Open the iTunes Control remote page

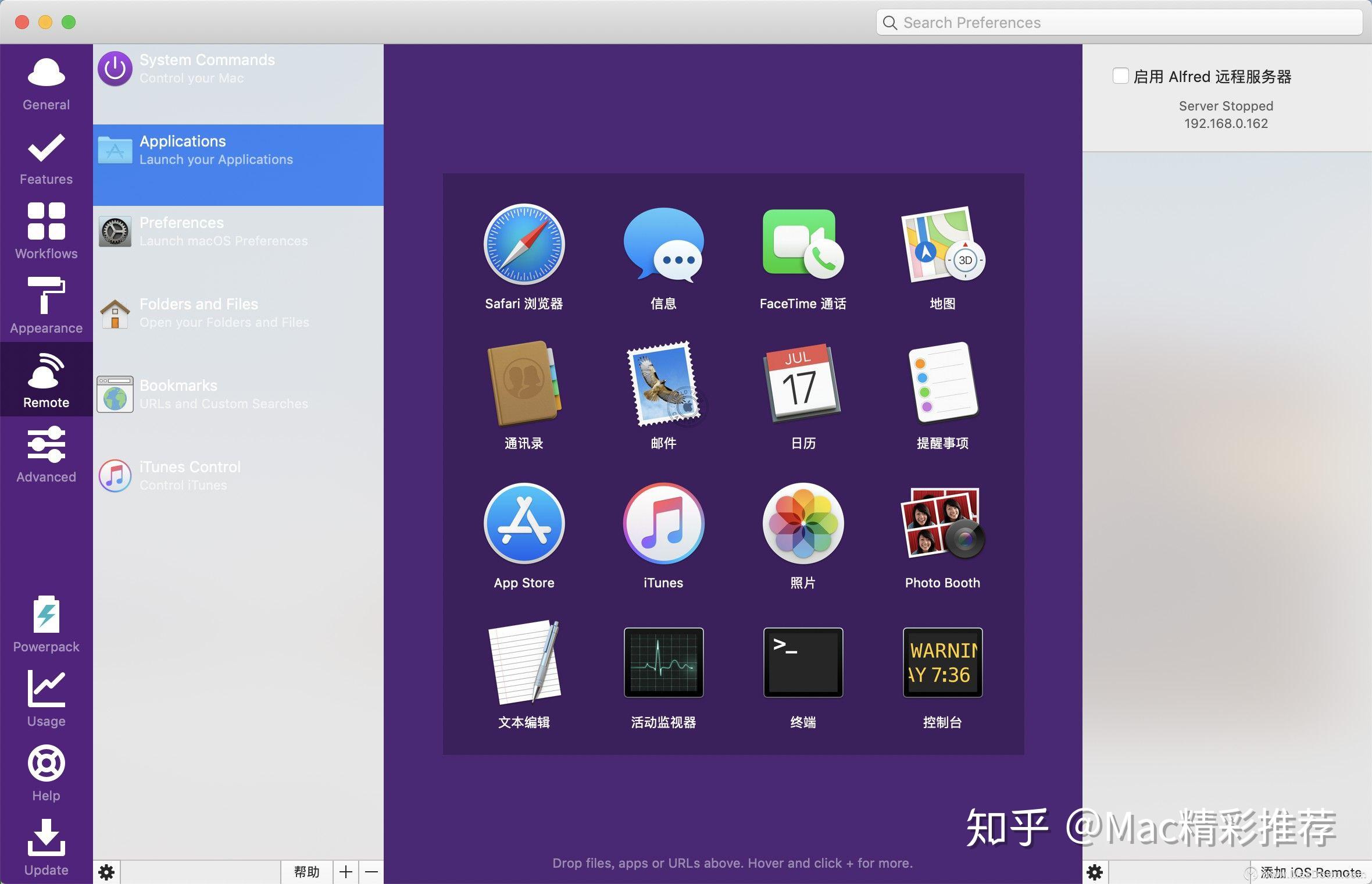pos(238,476)
